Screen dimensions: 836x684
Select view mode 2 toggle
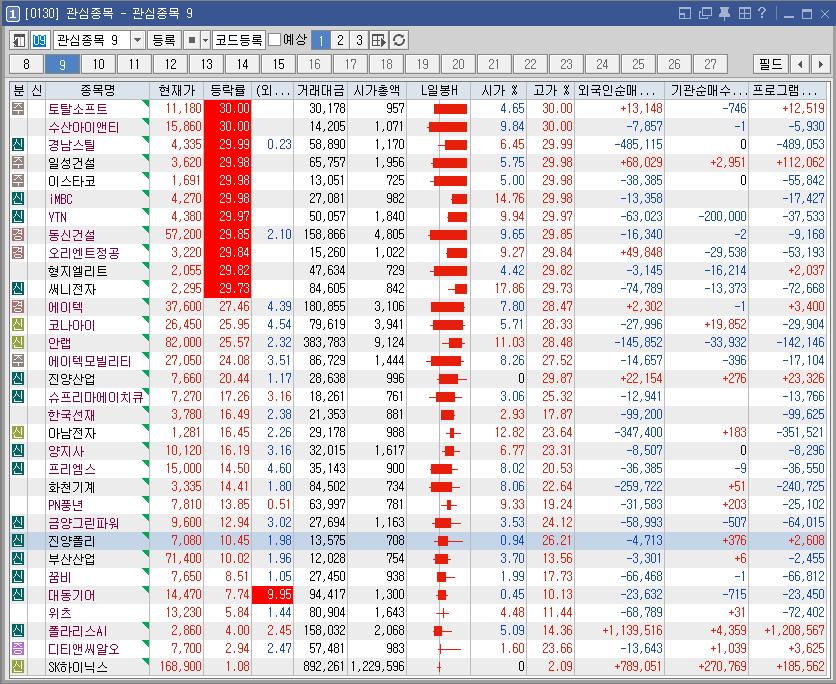[x=340, y=41]
